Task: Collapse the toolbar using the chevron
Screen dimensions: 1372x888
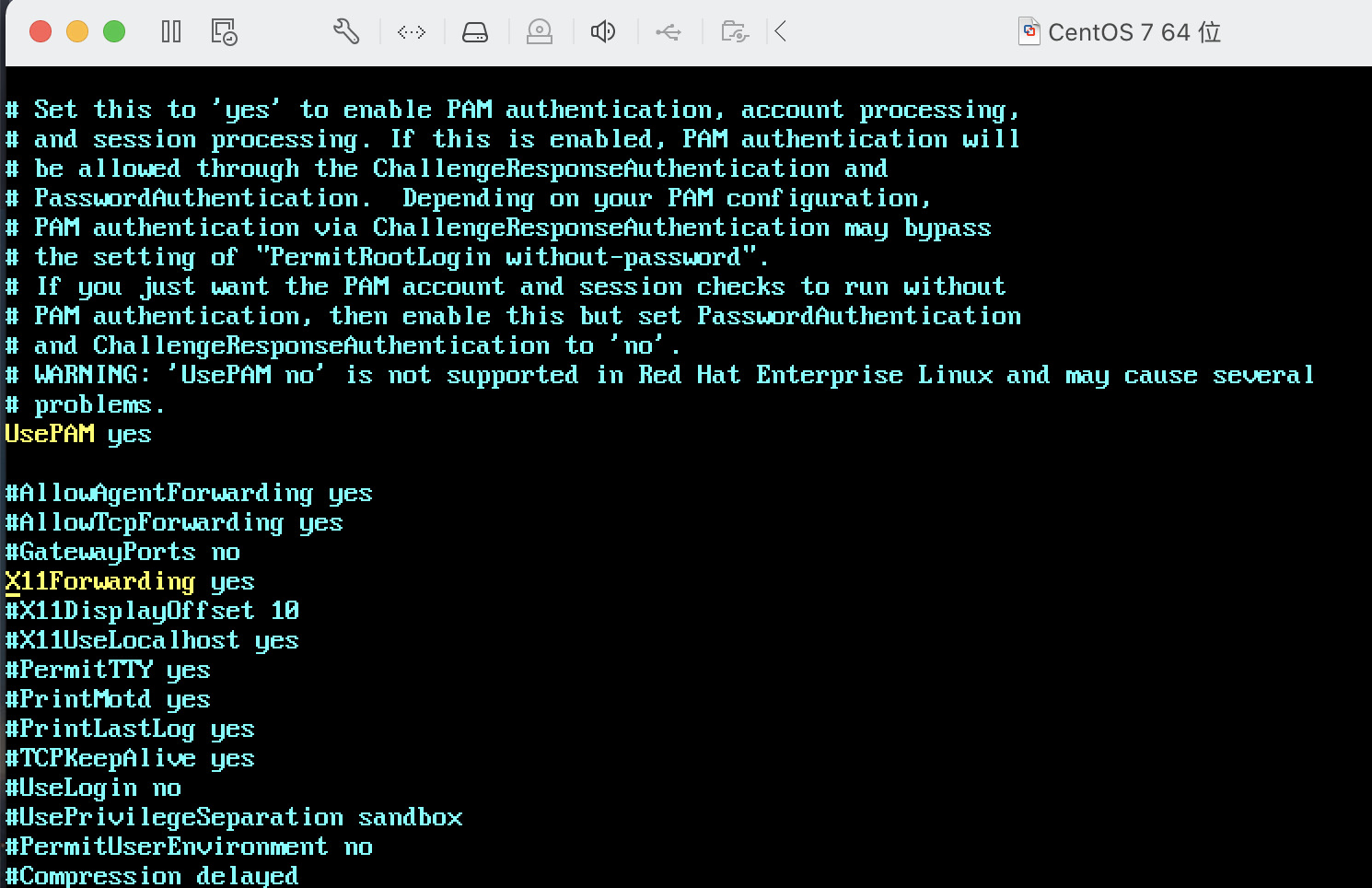Action: click(782, 30)
